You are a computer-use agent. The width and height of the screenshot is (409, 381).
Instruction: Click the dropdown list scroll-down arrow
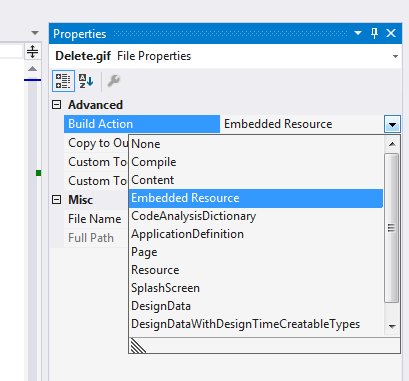click(392, 326)
